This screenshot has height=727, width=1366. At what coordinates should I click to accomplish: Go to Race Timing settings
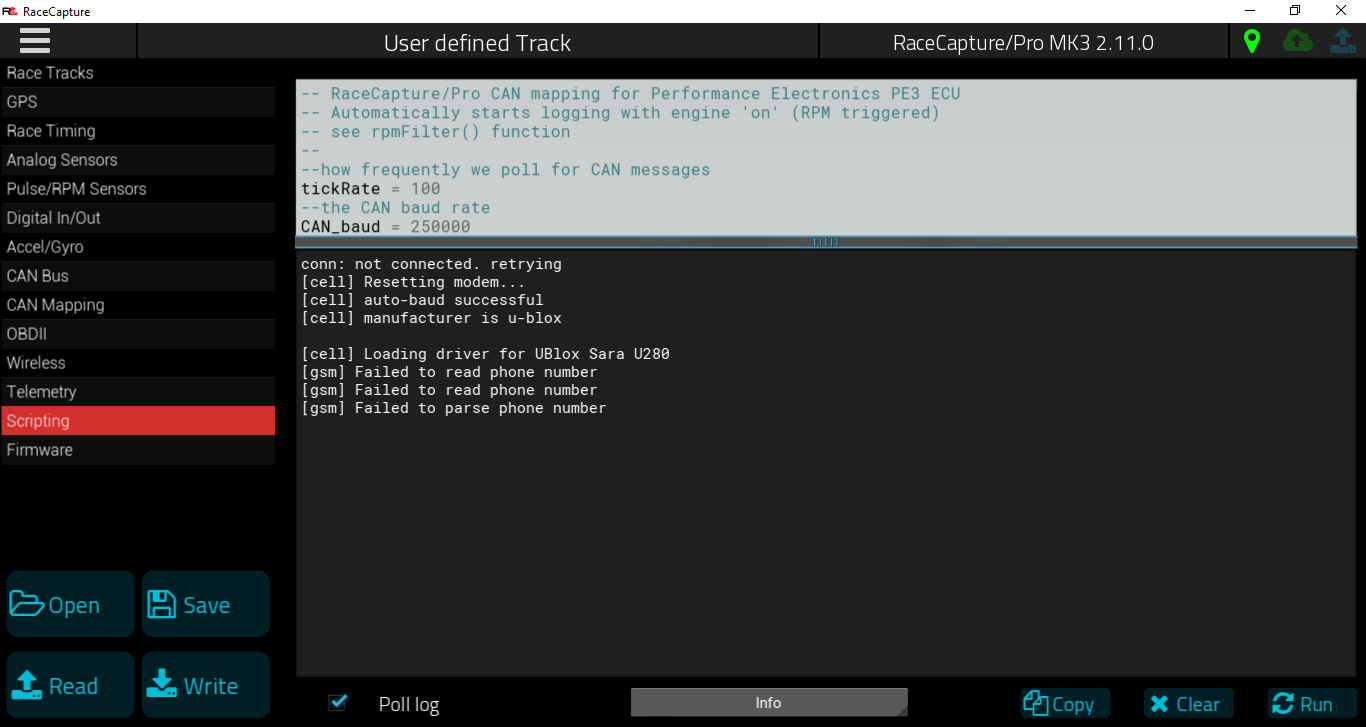(138, 131)
